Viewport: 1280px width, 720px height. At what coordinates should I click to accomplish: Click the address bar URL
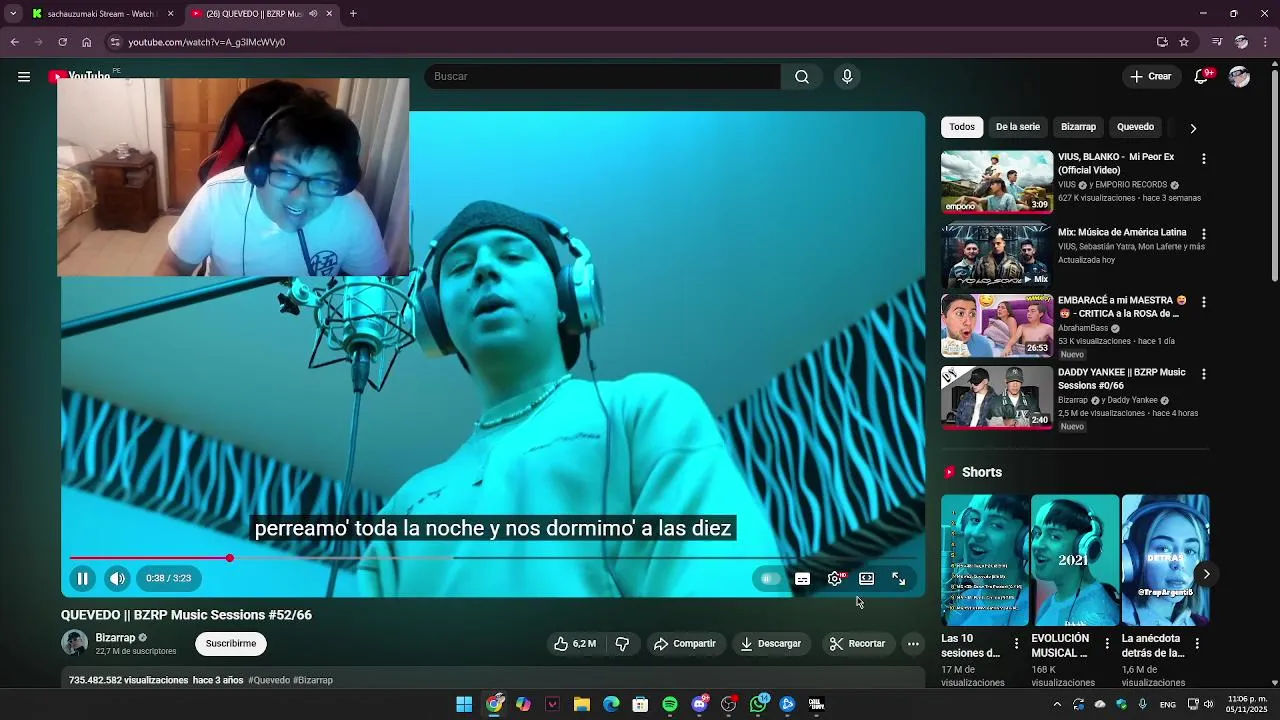[x=207, y=42]
